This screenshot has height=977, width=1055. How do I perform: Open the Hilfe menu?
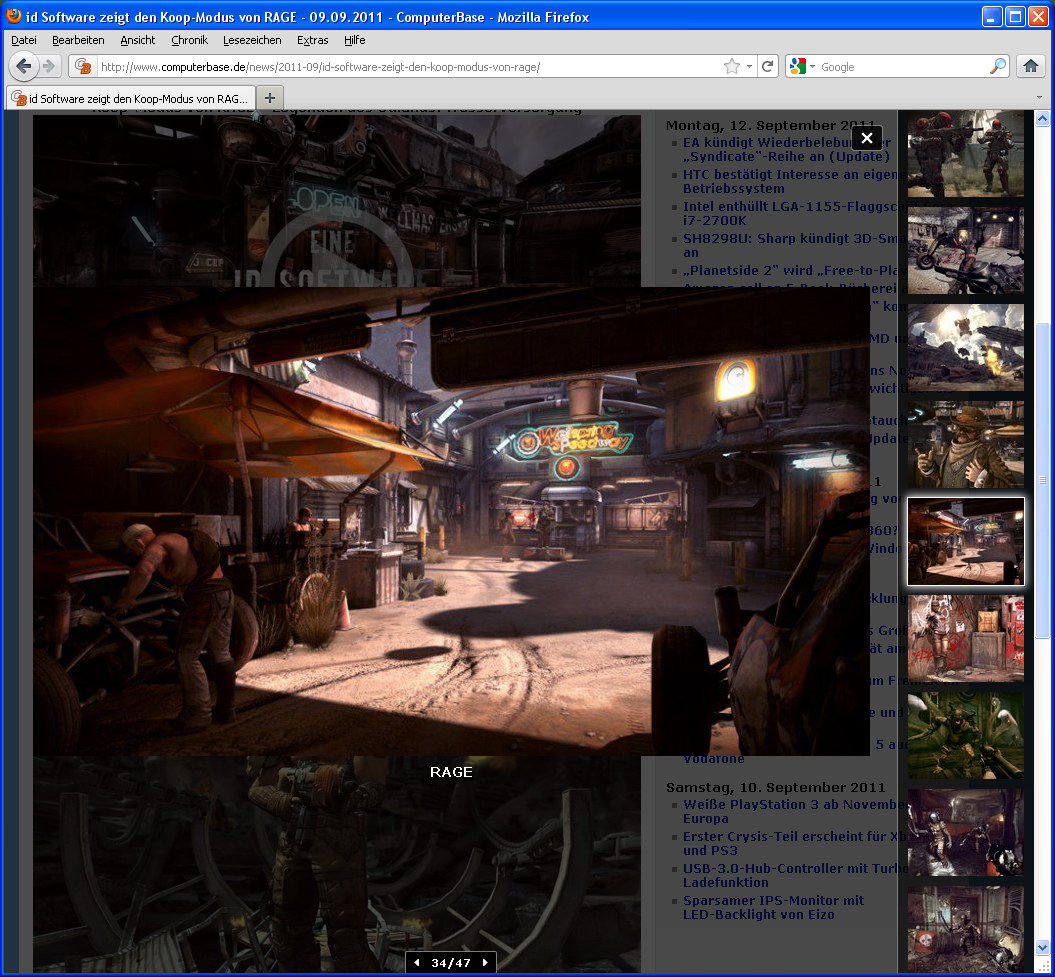click(x=355, y=40)
